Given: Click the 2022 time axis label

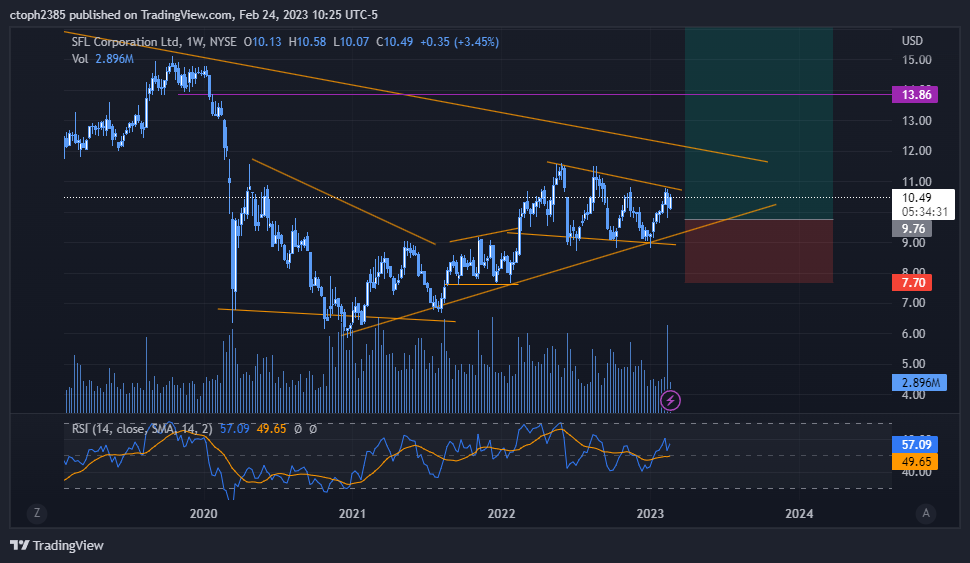Looking at the screenshot, I should click(x=501, y=514).
